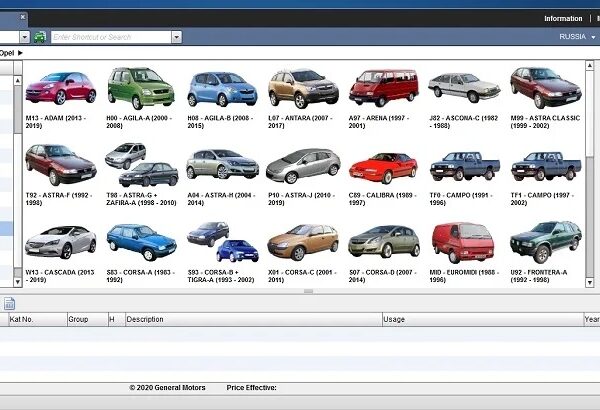Image resolution: width=600 pixels, height=410 pixels.
Task: Close the open tab with X
Action: [23, 17]
